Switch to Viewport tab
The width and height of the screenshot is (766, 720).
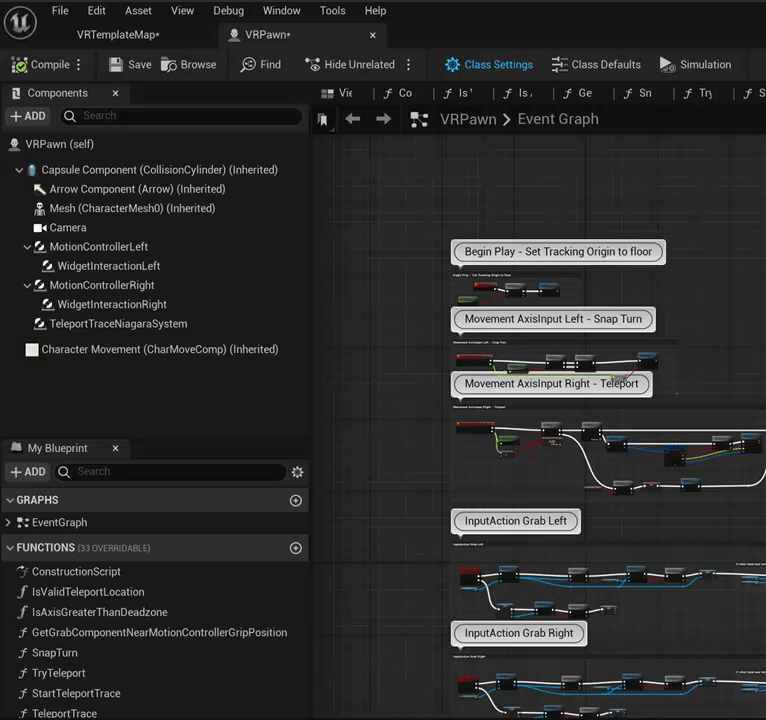tap(337, 93)
